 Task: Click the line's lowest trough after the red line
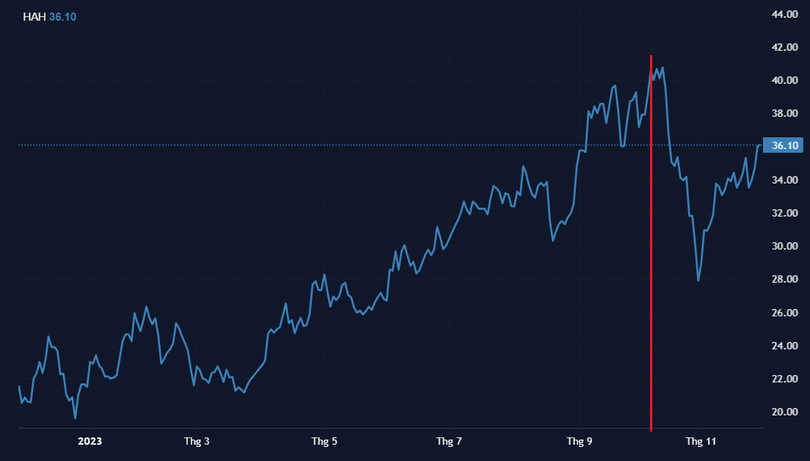click(x=698, y=280)
